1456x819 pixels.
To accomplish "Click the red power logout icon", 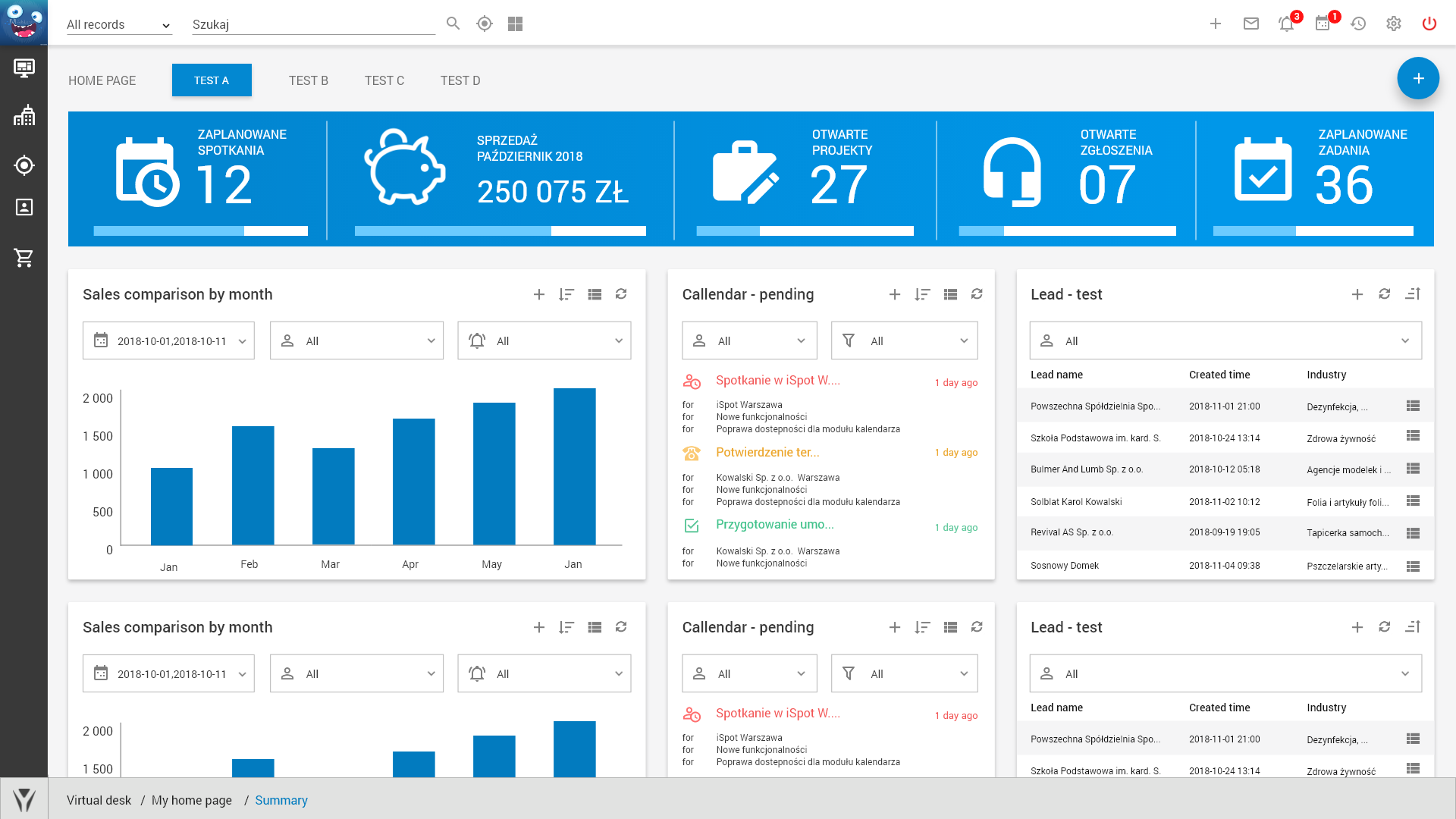I will (x=1429, y=24).
